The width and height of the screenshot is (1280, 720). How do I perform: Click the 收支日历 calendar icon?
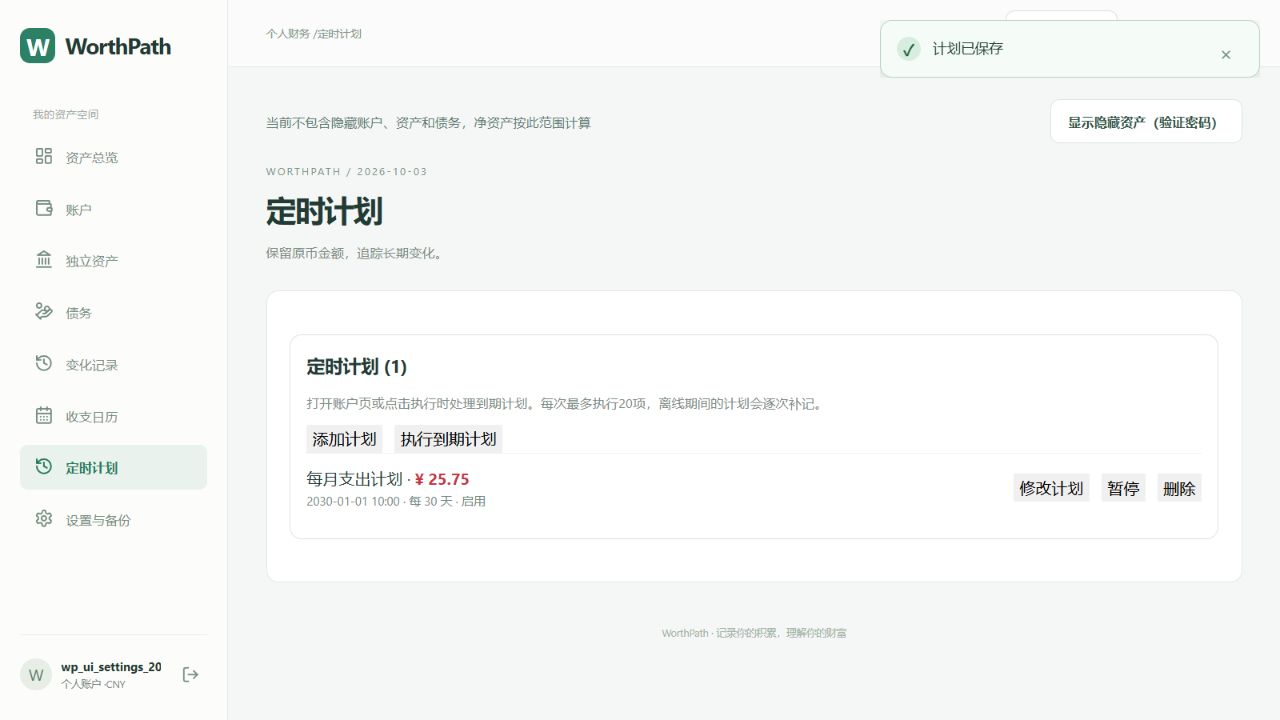coord(44,415)
